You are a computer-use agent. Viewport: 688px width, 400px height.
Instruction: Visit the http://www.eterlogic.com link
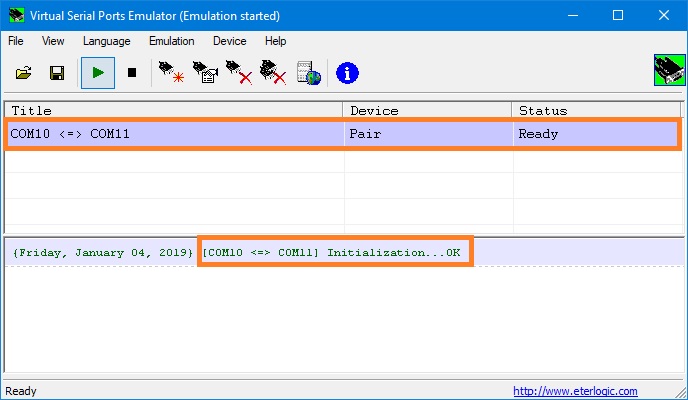point(575,391)
